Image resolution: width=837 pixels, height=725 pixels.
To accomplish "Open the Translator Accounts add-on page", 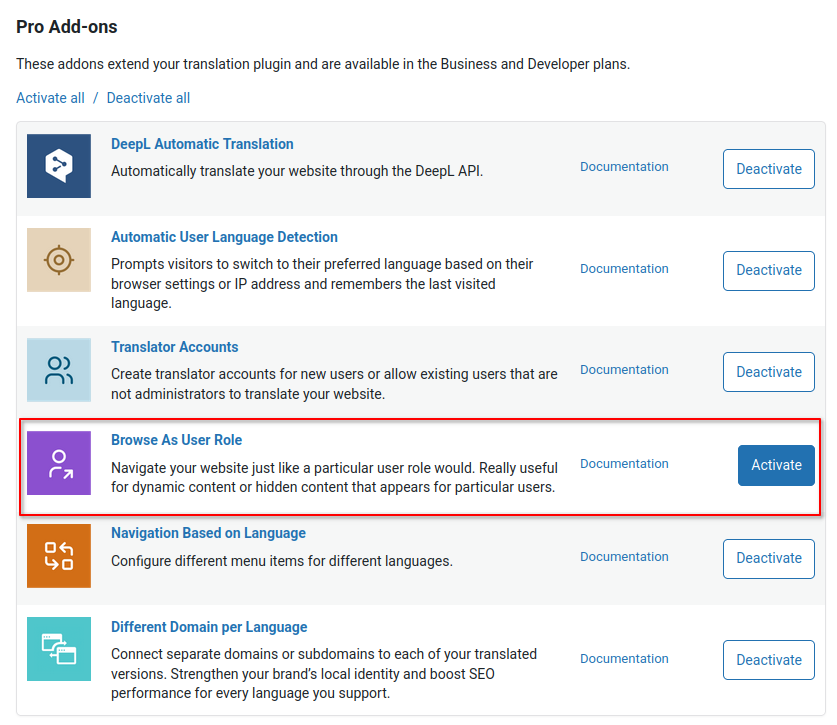I will point(174,347).
